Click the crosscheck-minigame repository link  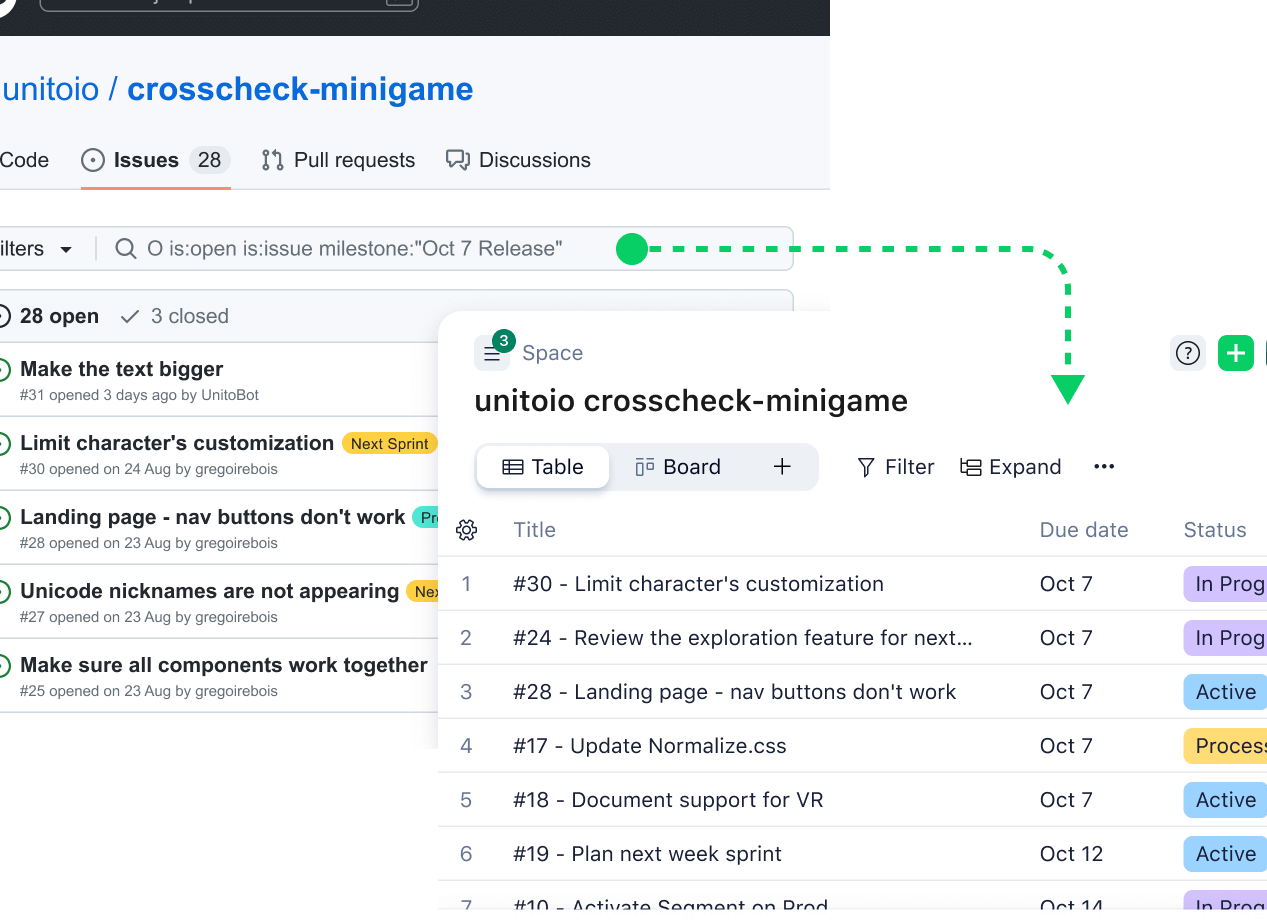[x=300, y=89]
